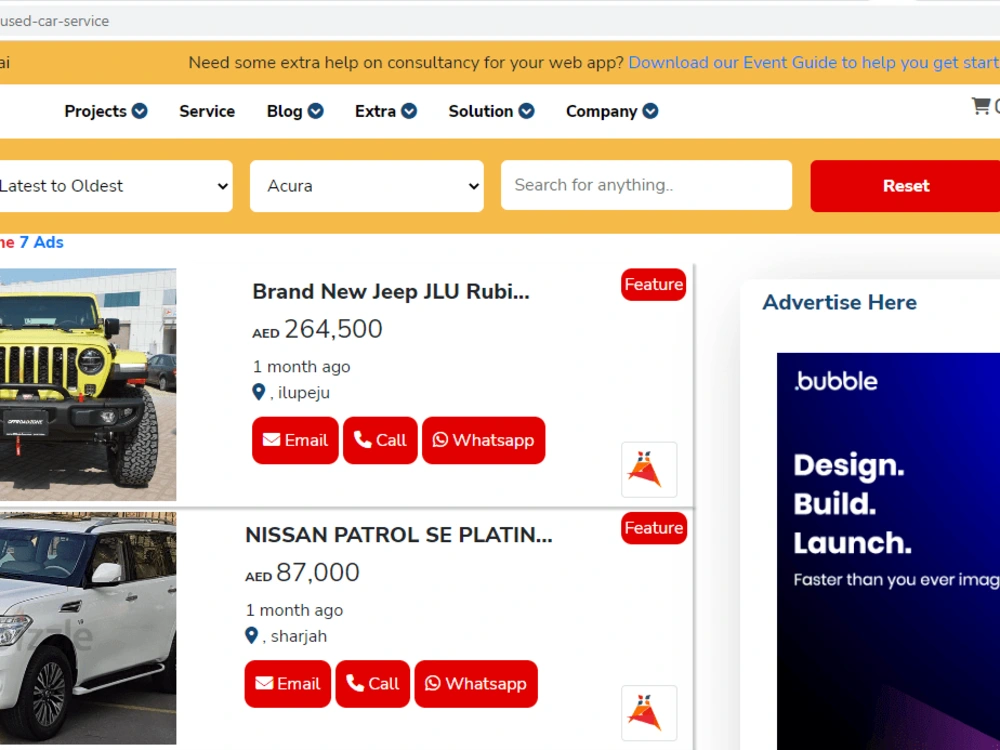Contact Jeep seller via Whatsapp

(483, 440)
